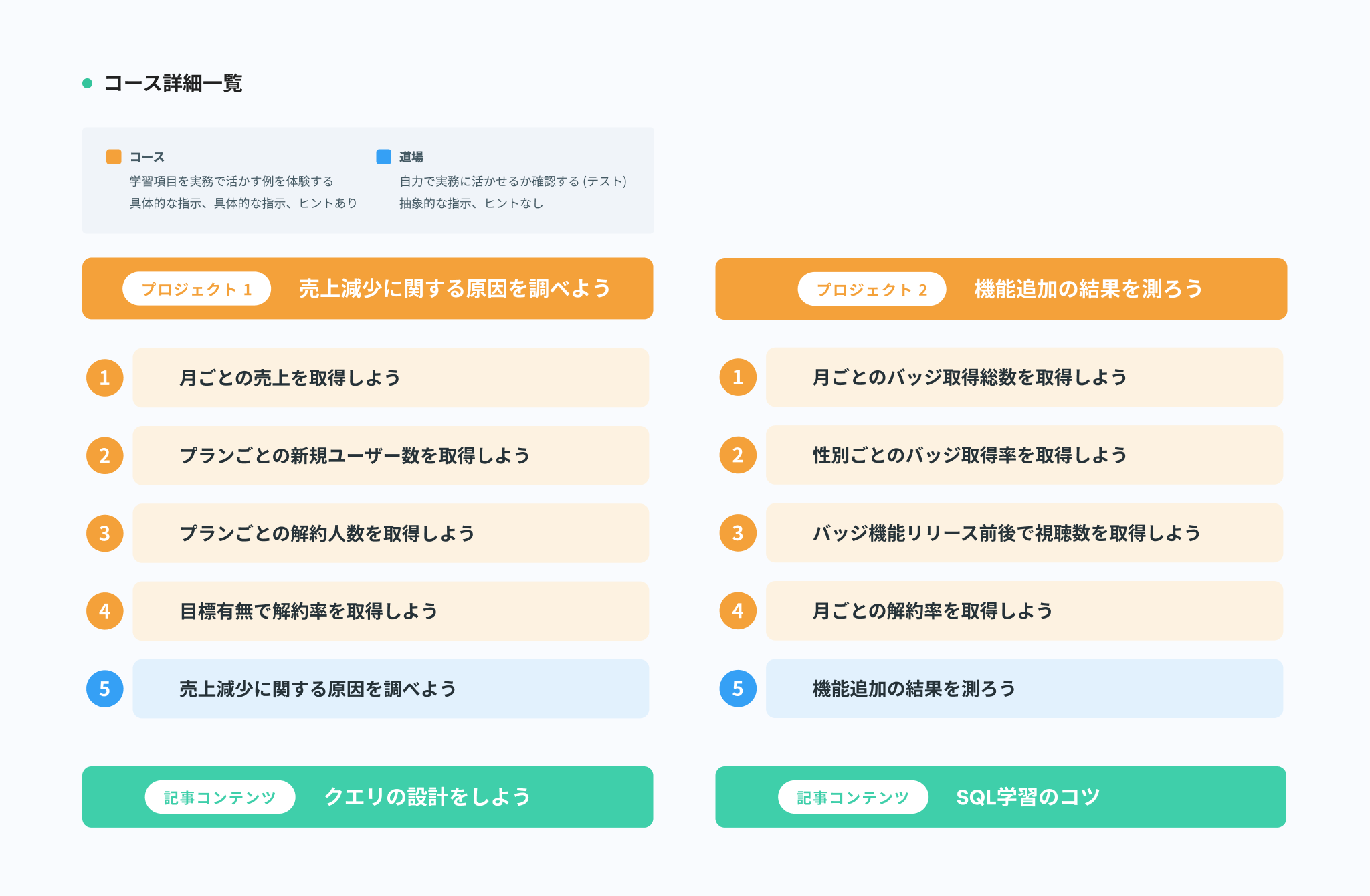Click the green bullet beside コース詳細一覧

[87, 84]
